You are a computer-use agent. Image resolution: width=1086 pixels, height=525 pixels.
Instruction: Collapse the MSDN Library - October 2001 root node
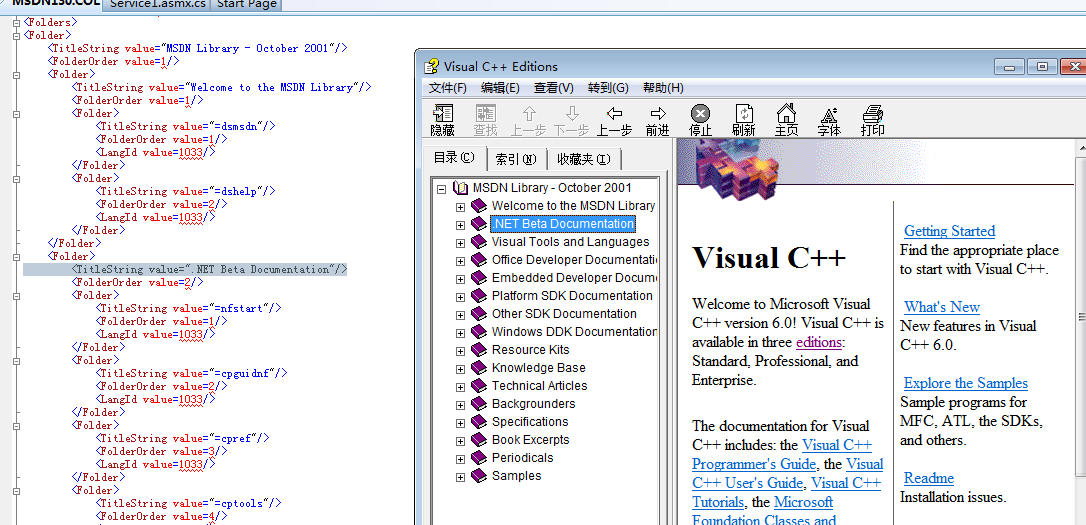pyautogui.click(x=441, y=188)
